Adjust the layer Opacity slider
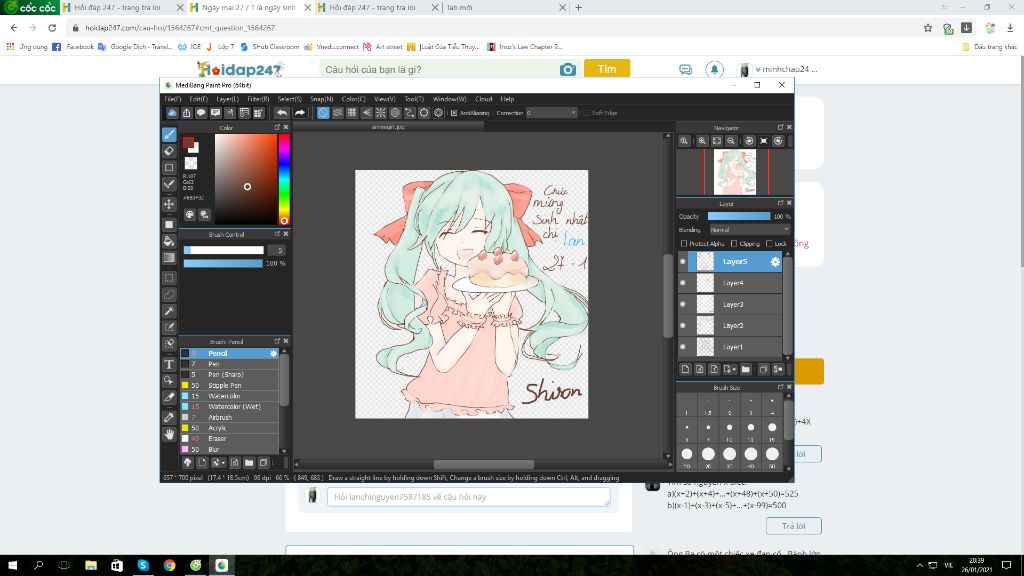1024x576 pixels. point(739,216)
